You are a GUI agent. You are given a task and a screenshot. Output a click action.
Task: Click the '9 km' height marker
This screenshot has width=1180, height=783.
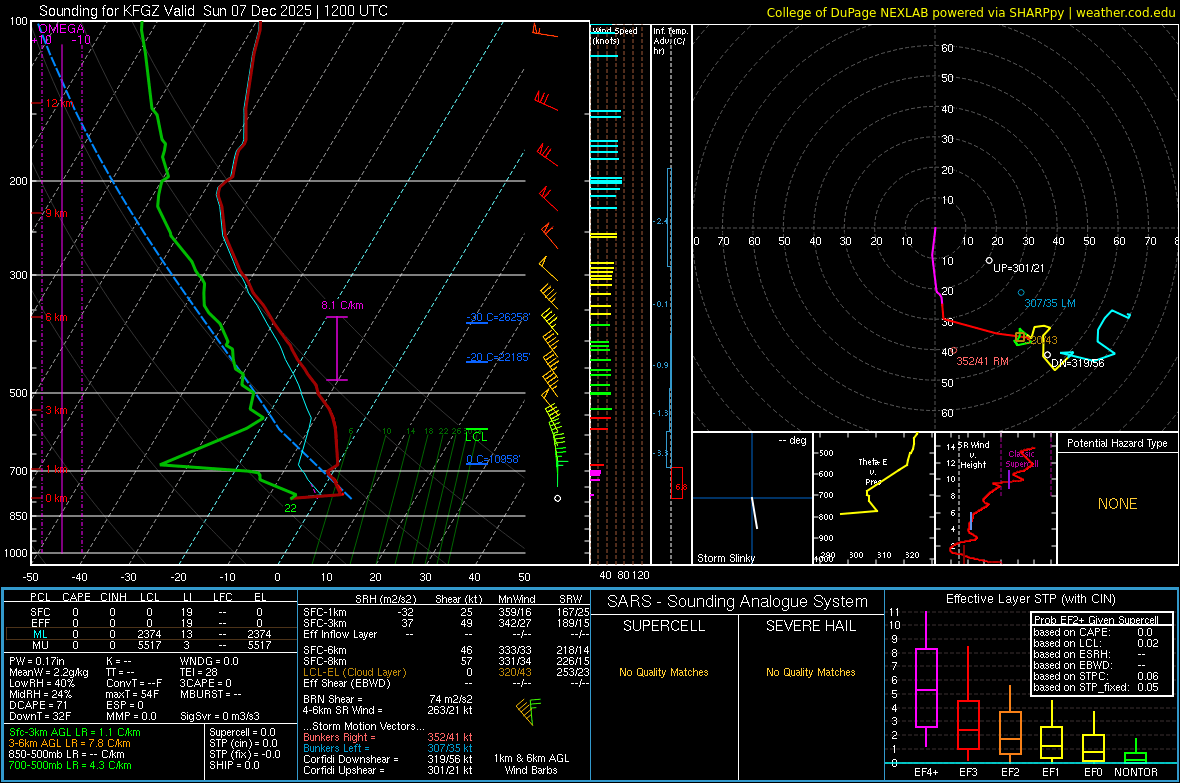(56, 213)
